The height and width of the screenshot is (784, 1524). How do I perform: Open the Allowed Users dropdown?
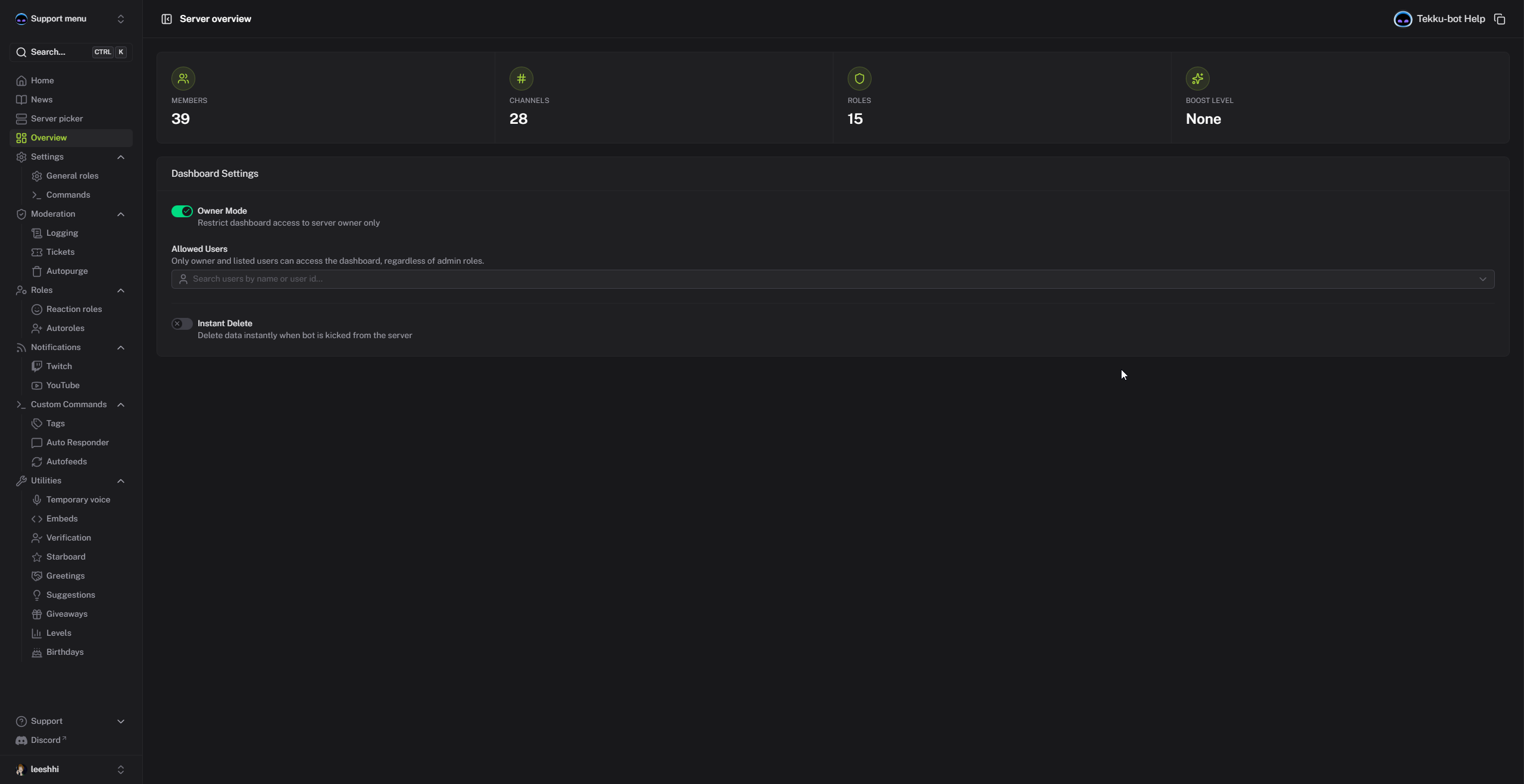point(1482,279)
